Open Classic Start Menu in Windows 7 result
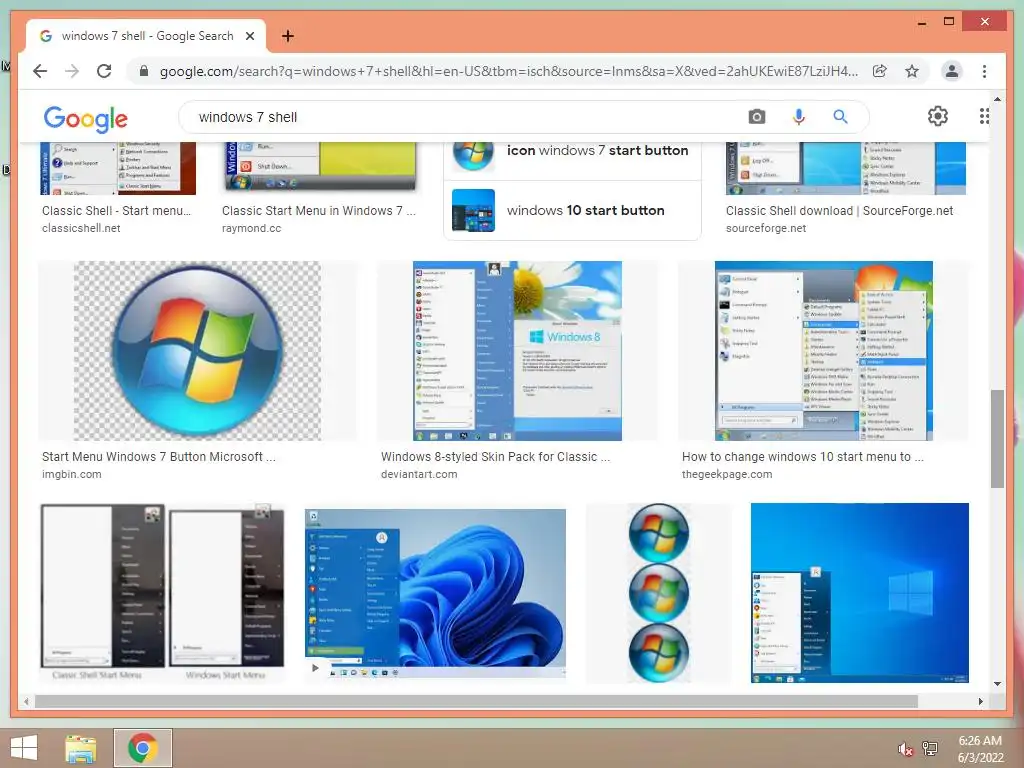 coord(319,210)
